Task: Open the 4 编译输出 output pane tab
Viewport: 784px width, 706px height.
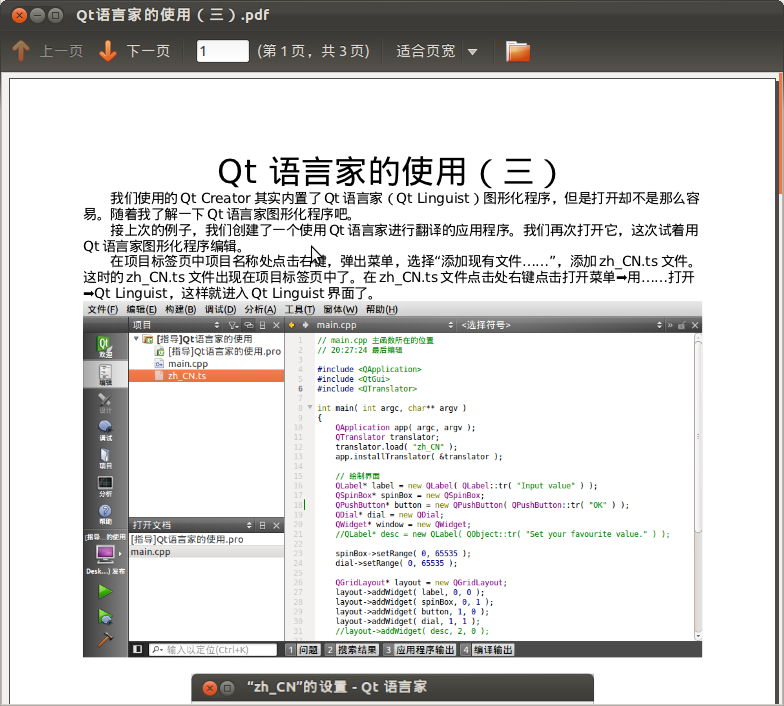Action: pyautogui.click(x=488, y=650)
